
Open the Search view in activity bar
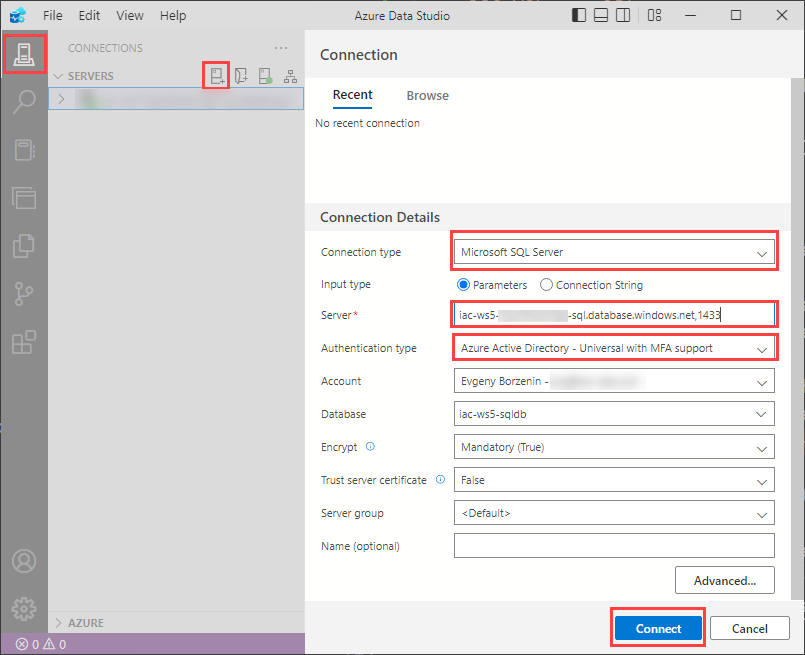point(24,102)
